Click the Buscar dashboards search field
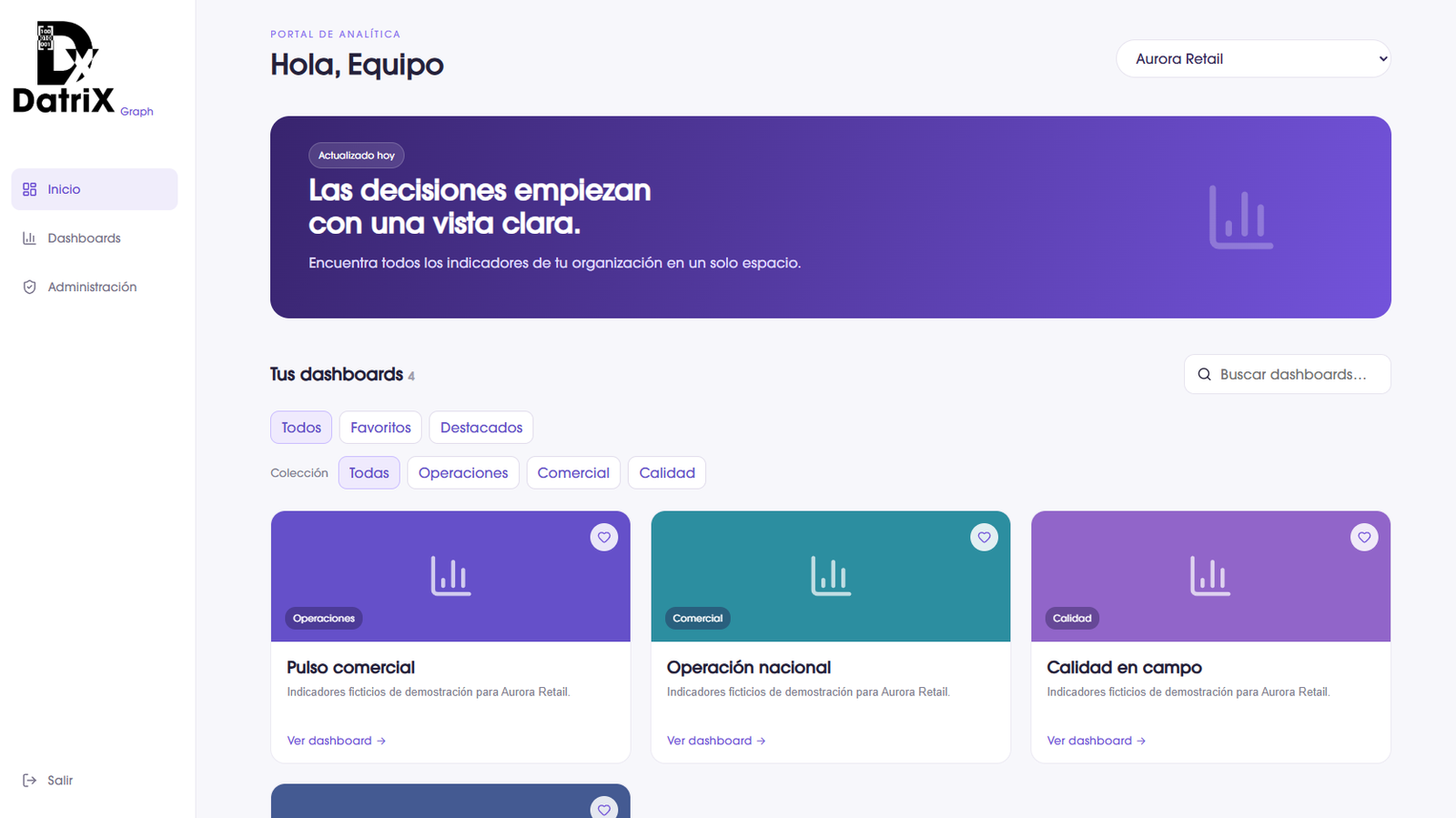 coord(1287,374)
